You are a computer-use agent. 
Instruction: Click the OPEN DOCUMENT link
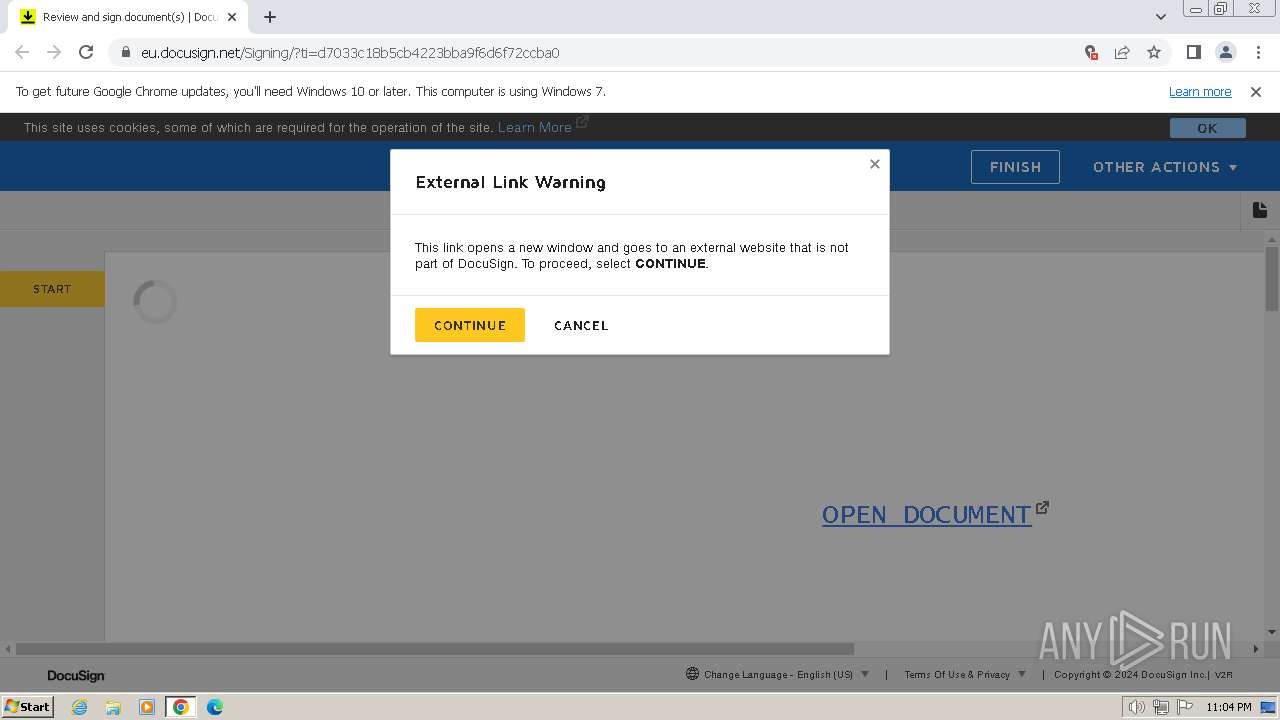coord(926,514)
